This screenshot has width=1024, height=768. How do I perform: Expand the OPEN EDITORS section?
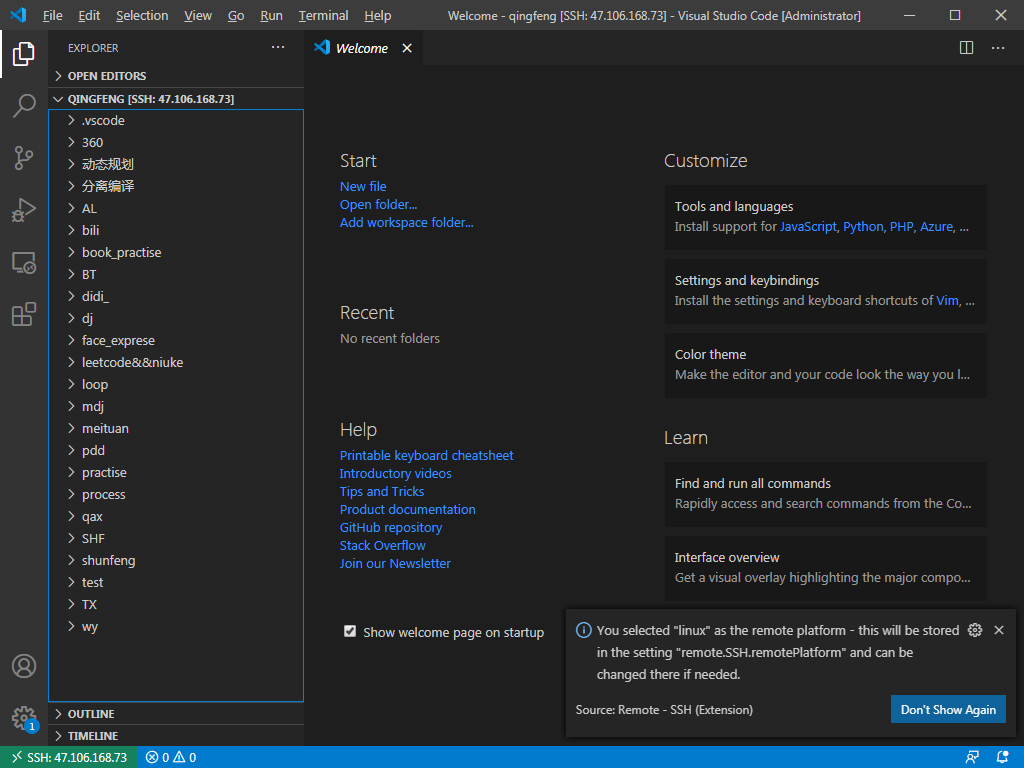(x=106, y=76)
